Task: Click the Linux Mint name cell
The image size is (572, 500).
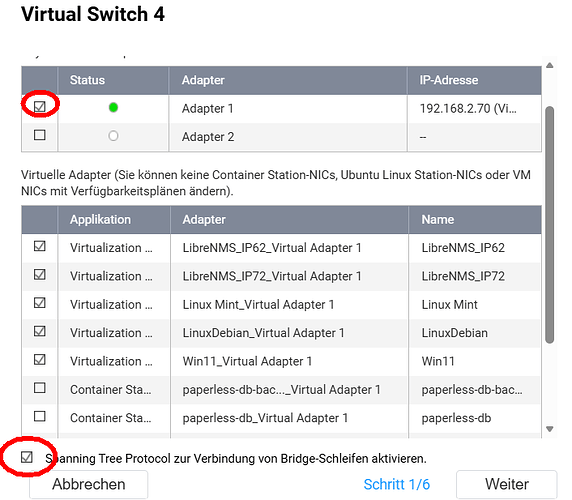Action: coord(475,305)
